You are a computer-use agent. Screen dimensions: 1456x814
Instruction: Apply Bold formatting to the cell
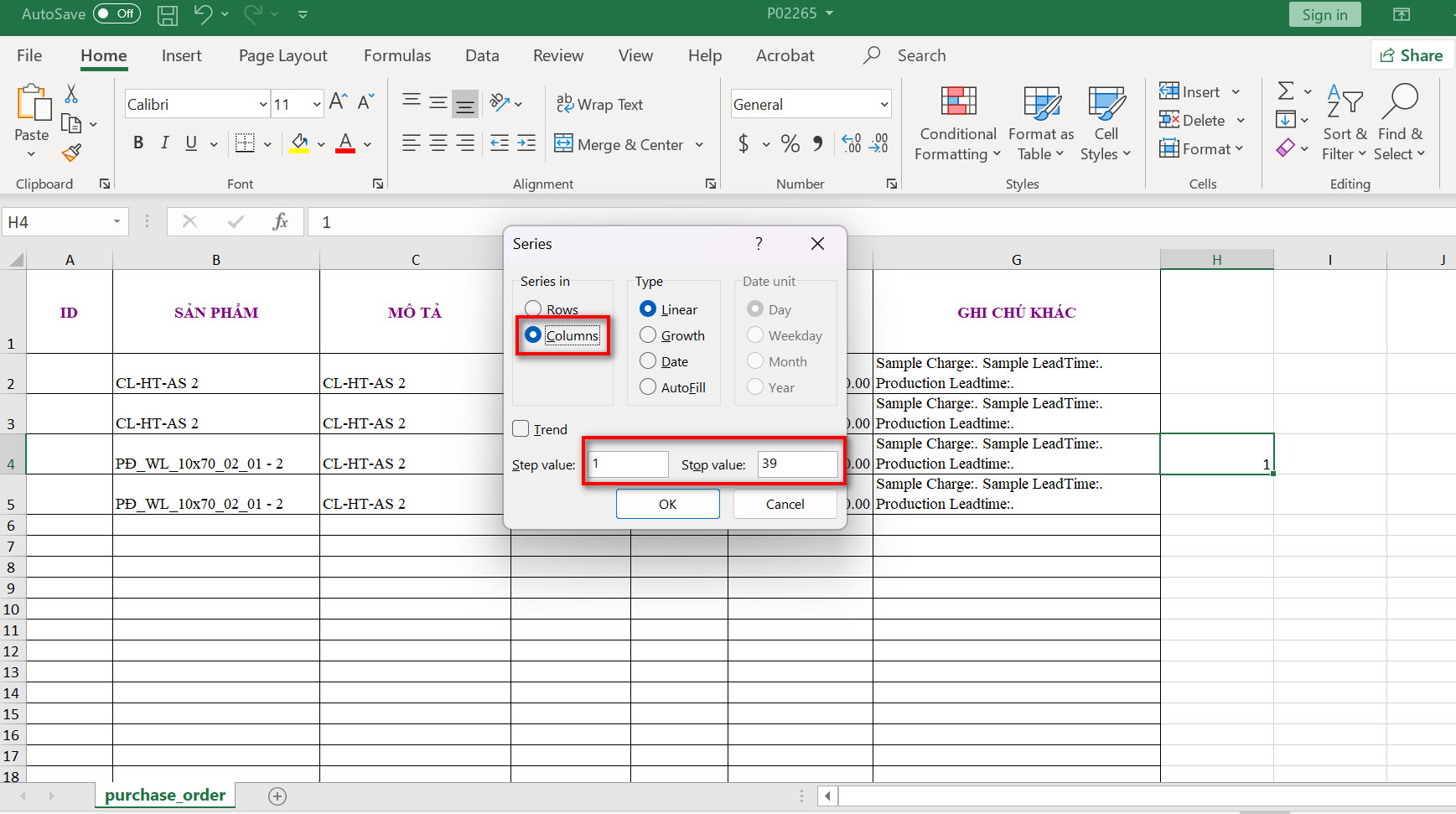pyautogui.click(x=138, y=143)
